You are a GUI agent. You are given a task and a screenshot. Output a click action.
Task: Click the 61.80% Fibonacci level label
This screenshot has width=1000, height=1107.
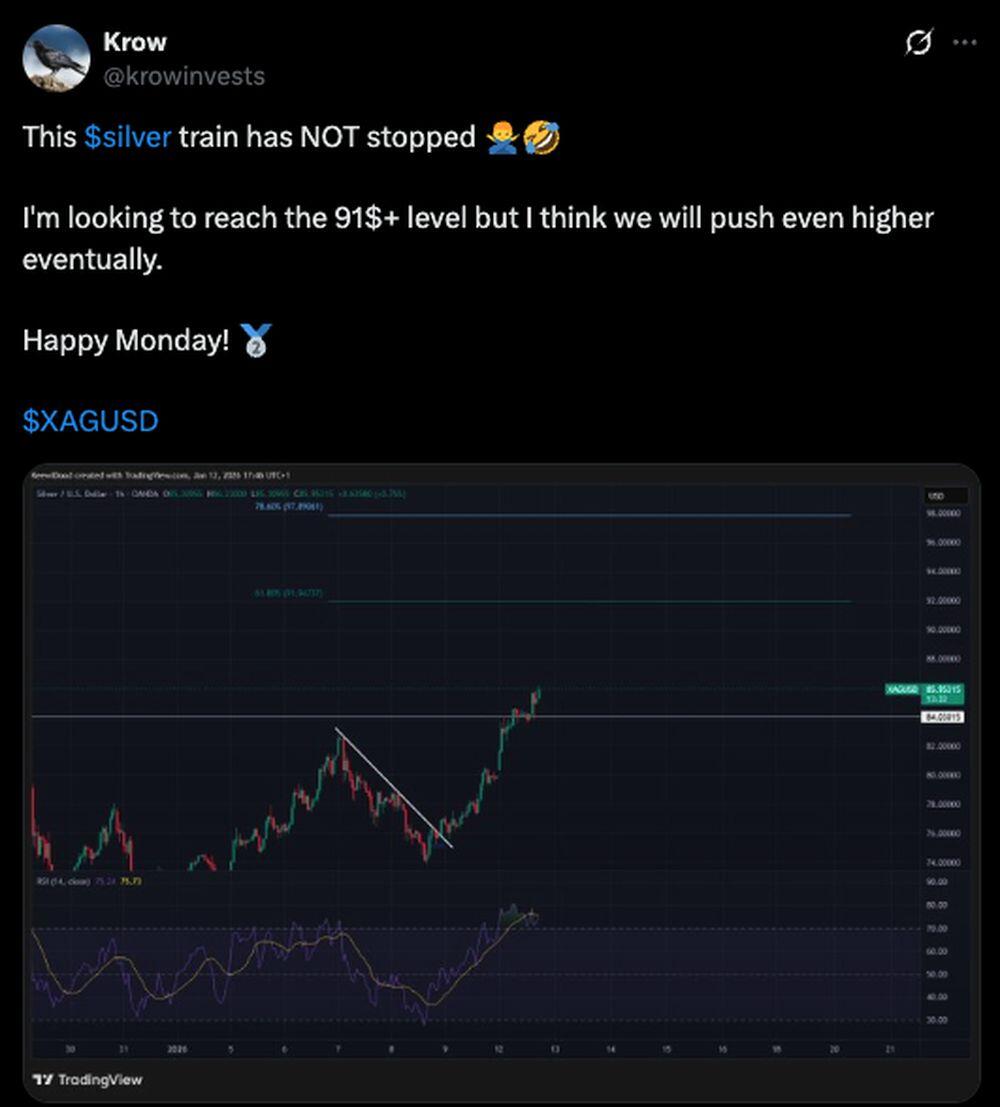point(289,594)
